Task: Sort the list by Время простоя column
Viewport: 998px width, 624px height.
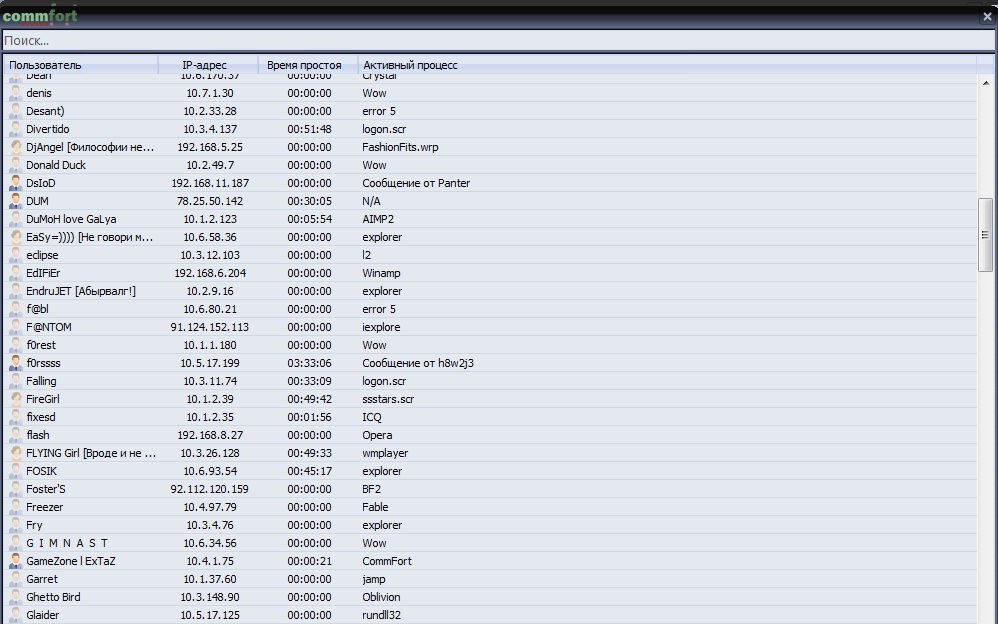Action: click(304, 65)
